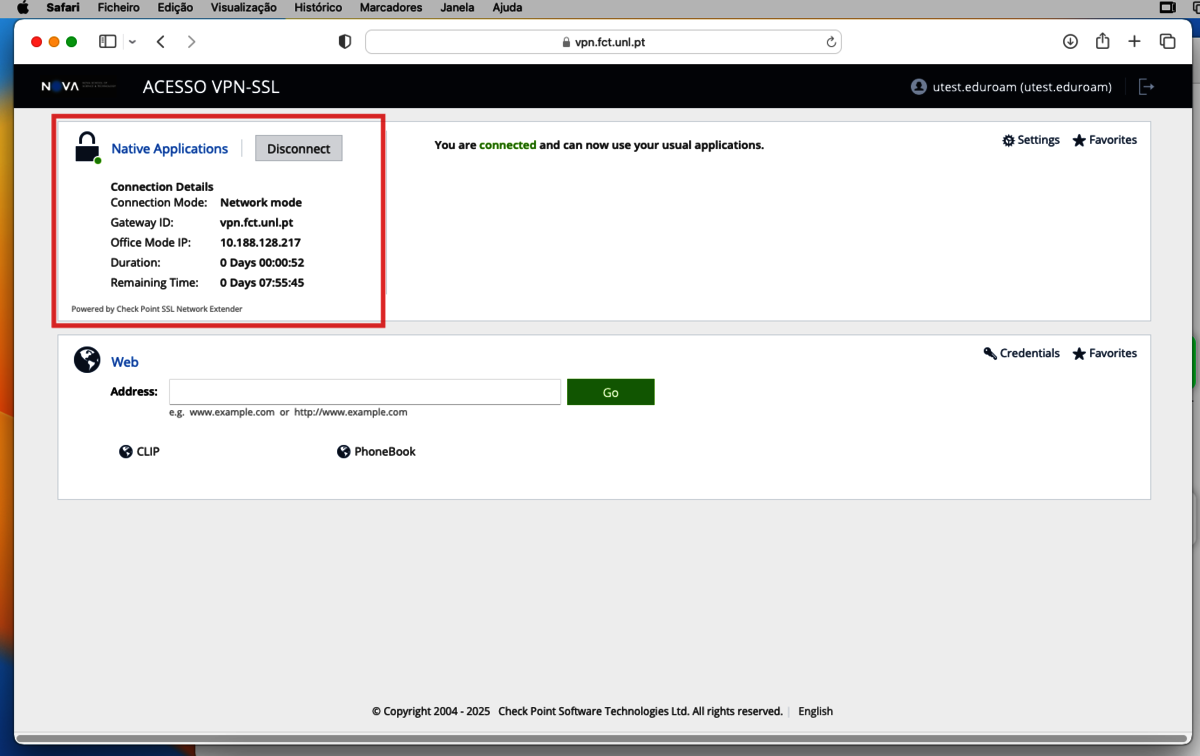Viewport: 1200px width, 756px height.
Task: Open a new tab with plus icon
Action: pyautogui.click(x=1134, y=41)
